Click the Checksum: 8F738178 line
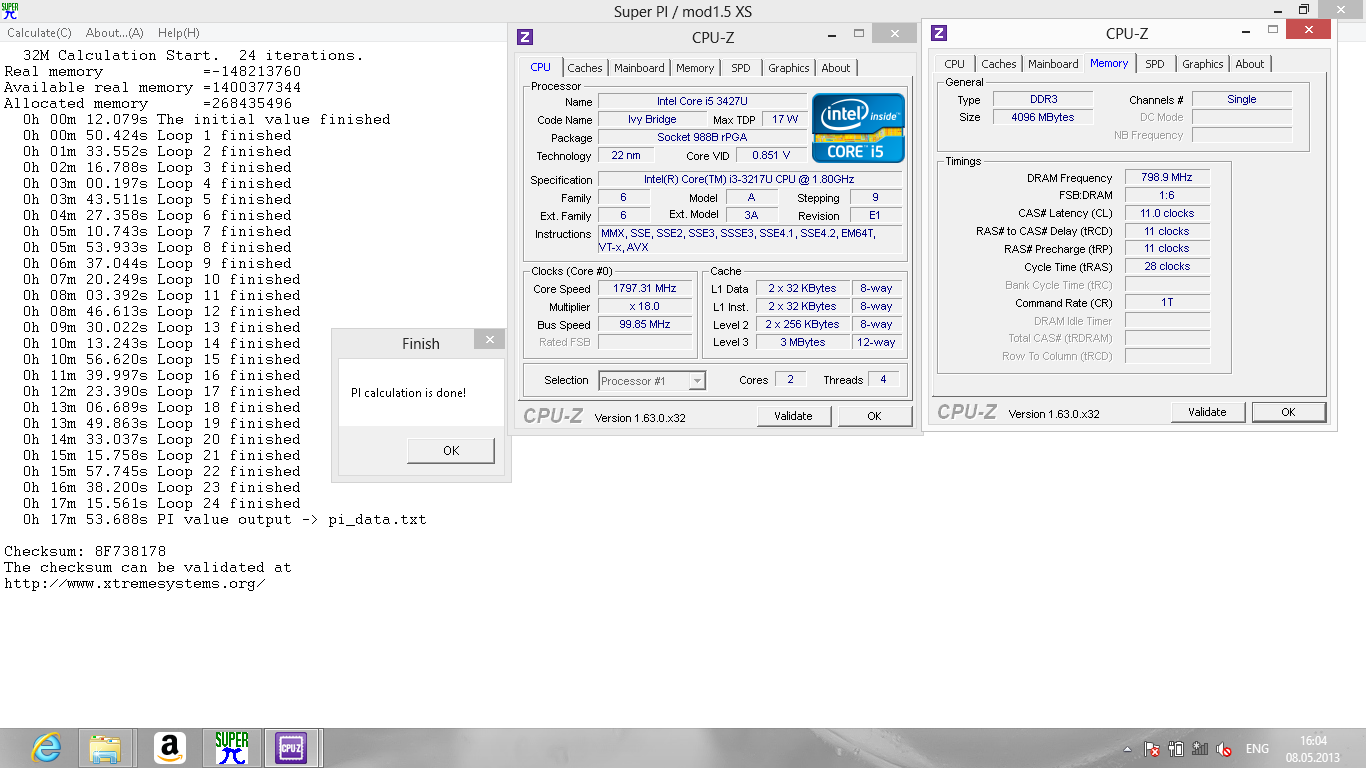This screenshot has height=768, width=1366. [x=85, y=551]
